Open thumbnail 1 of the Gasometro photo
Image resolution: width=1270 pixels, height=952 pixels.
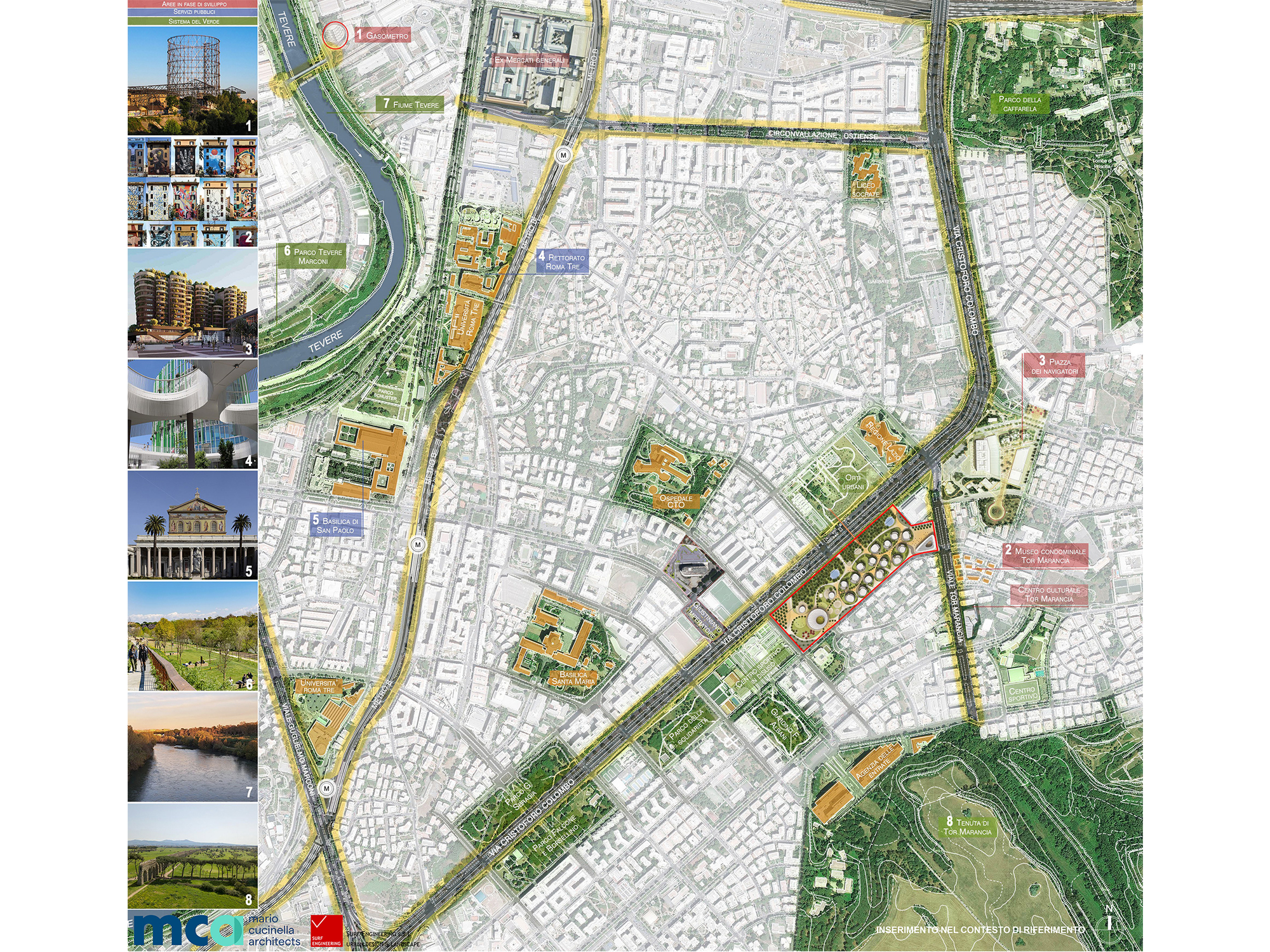click(192, 81)
